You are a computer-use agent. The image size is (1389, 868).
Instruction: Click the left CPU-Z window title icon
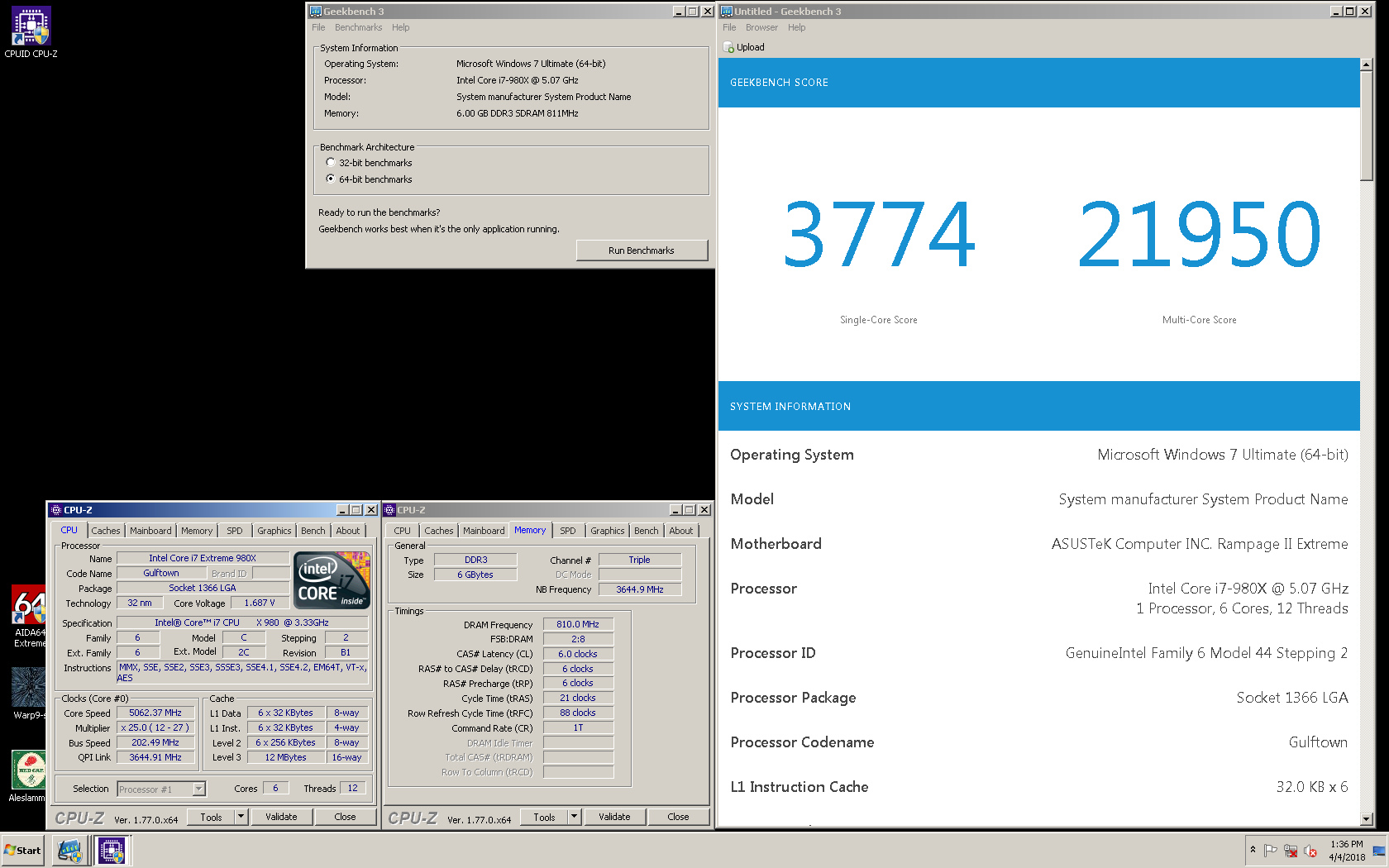coord(56,510)
